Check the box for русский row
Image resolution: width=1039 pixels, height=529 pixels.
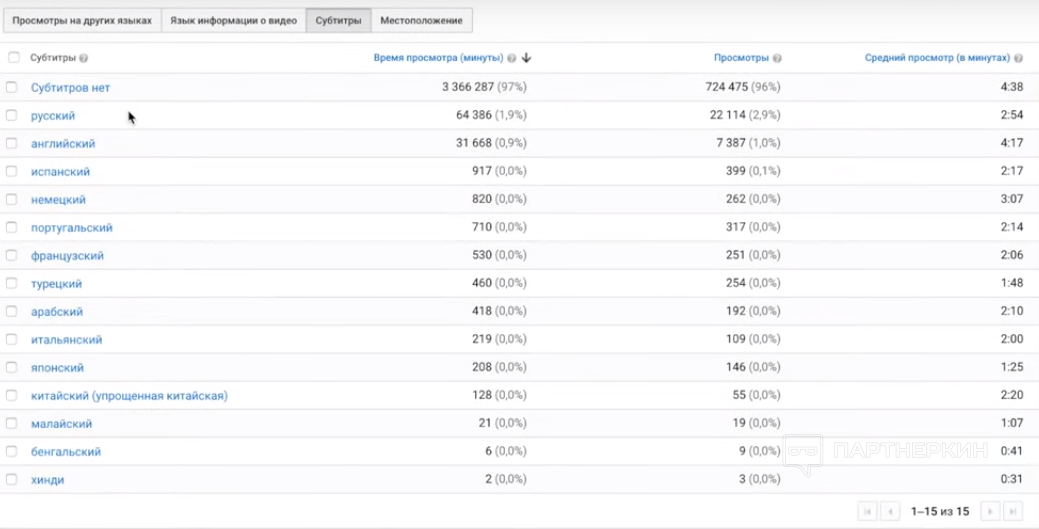(12, 116)
